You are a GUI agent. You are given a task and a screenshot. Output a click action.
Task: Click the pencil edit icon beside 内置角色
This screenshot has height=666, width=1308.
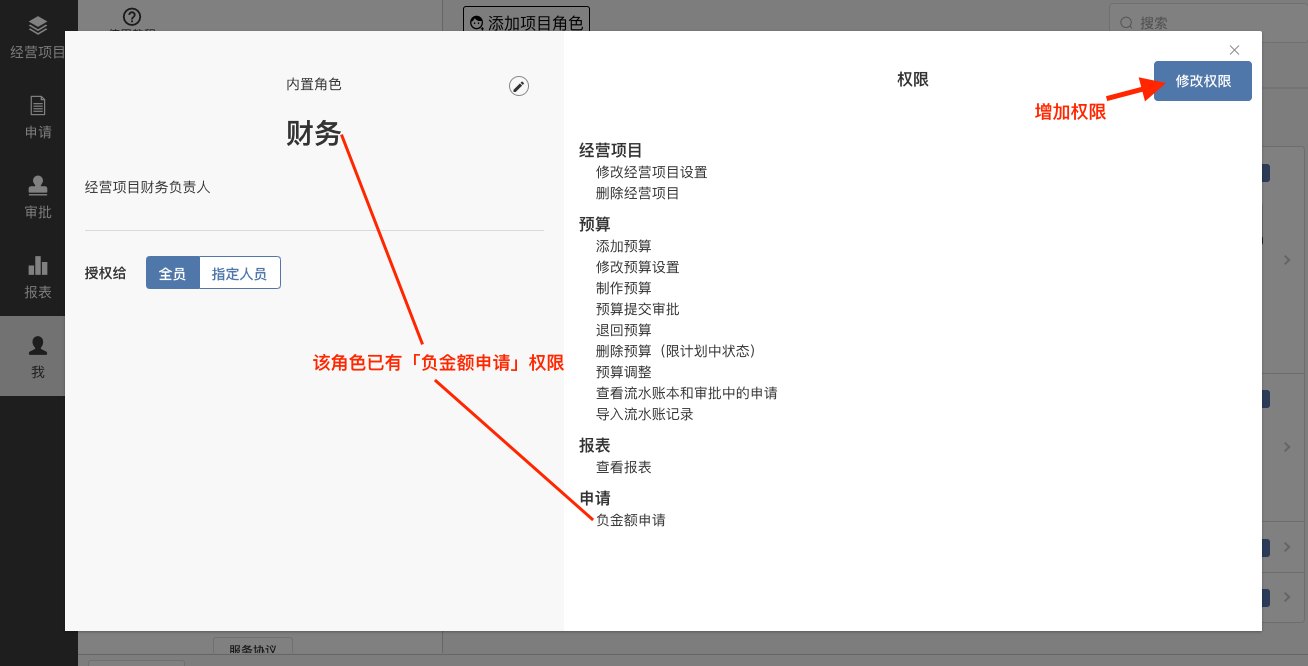coord(518,86)
